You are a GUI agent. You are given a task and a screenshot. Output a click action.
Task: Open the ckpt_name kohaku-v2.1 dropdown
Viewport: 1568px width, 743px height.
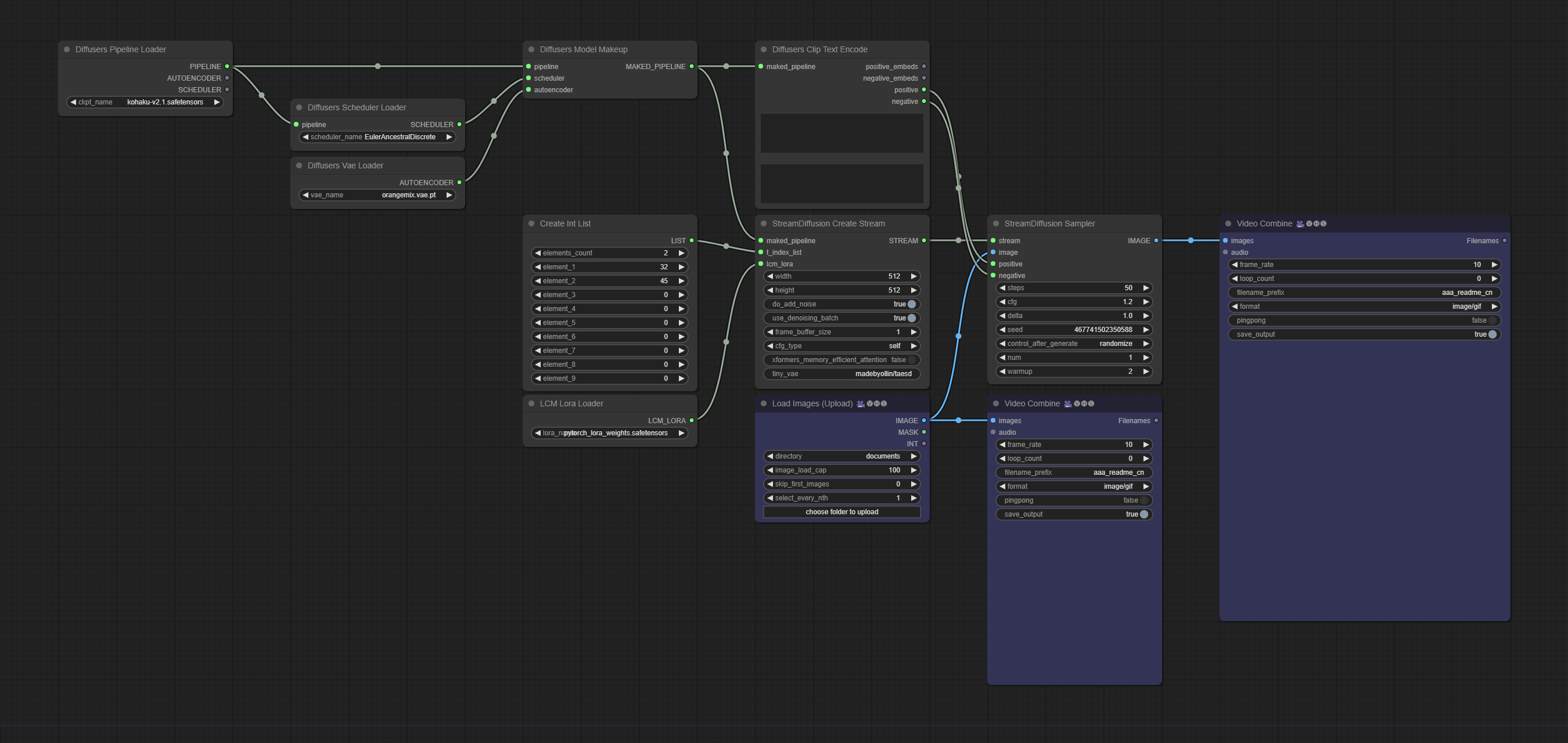click(164, 102)
